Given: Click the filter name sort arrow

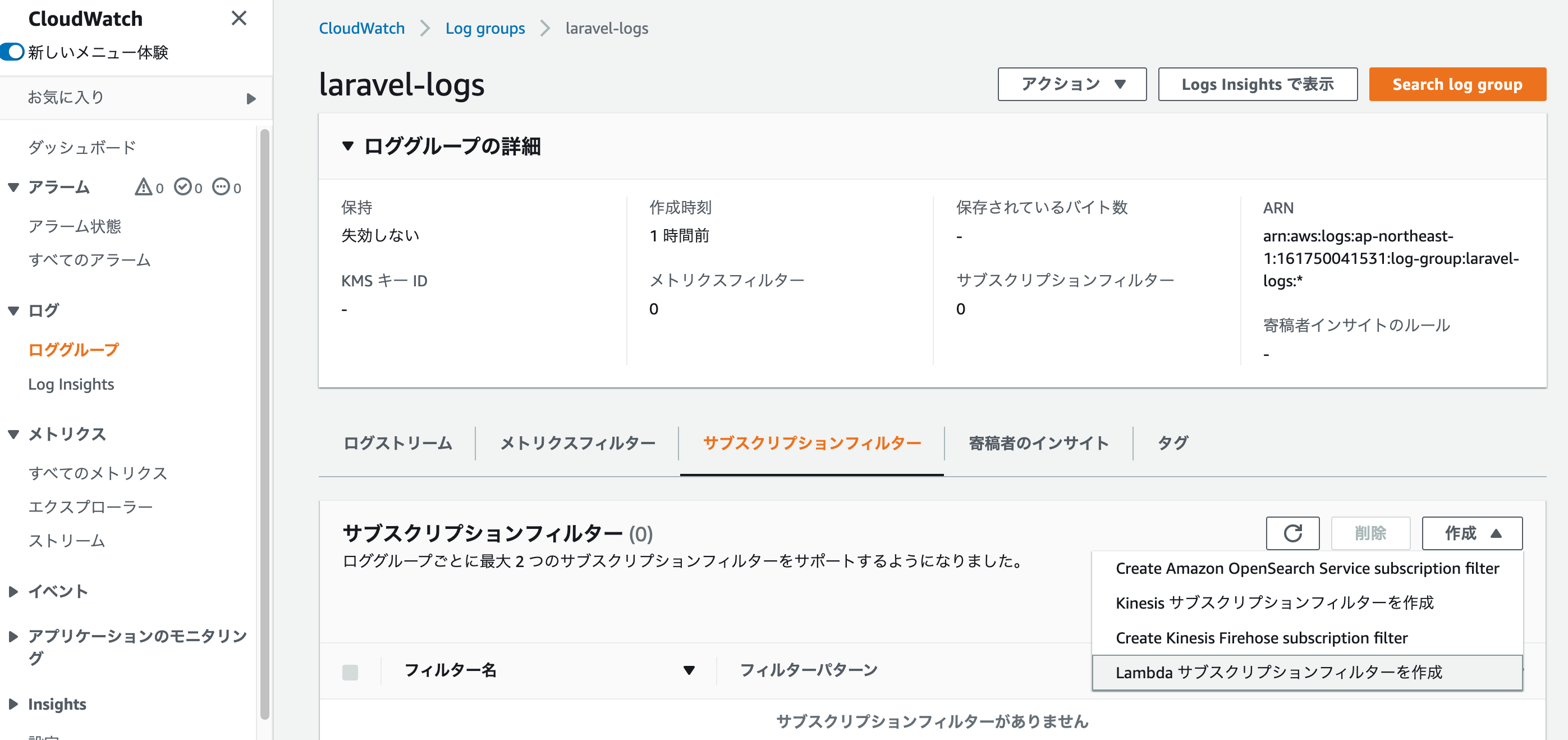Looking at the screenshot, I should tap(689, 670).
